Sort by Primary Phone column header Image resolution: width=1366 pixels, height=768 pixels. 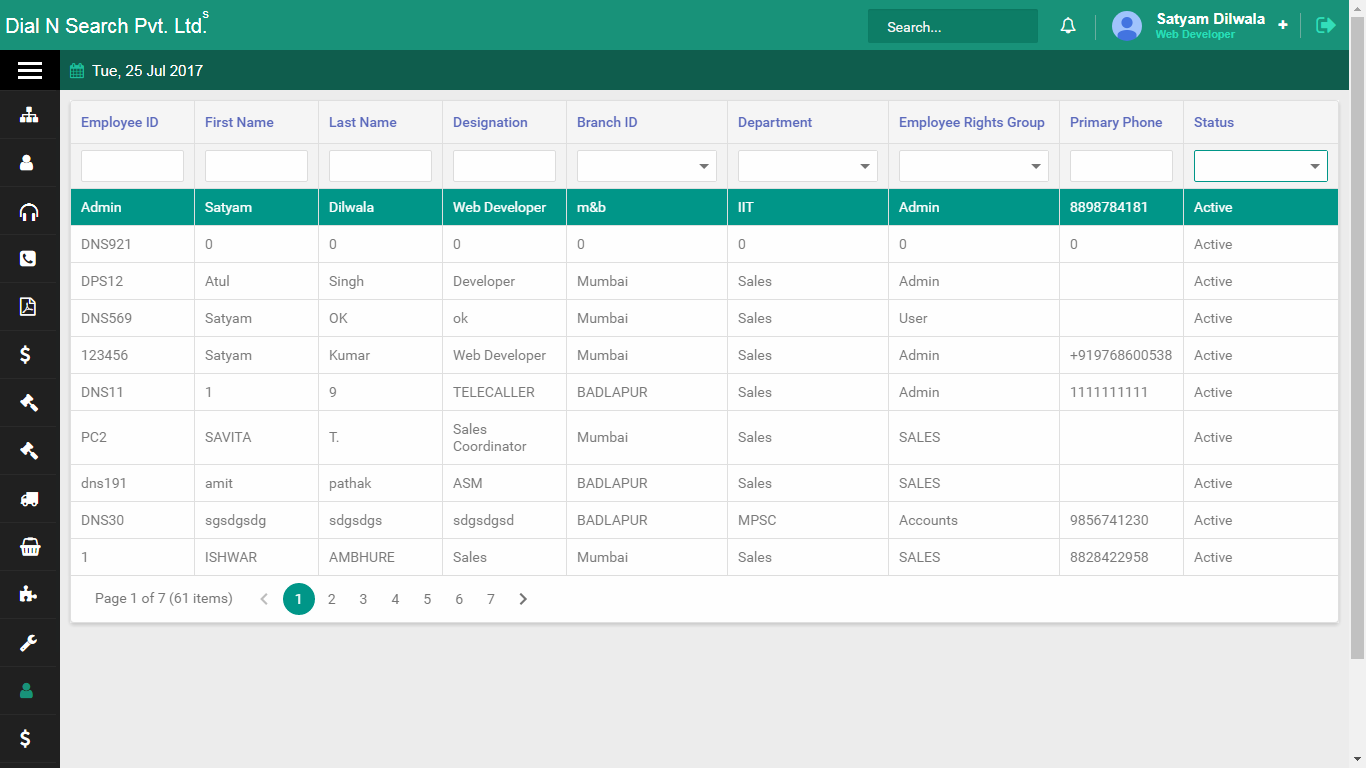pyautogui.click(x=1116, y=122)
